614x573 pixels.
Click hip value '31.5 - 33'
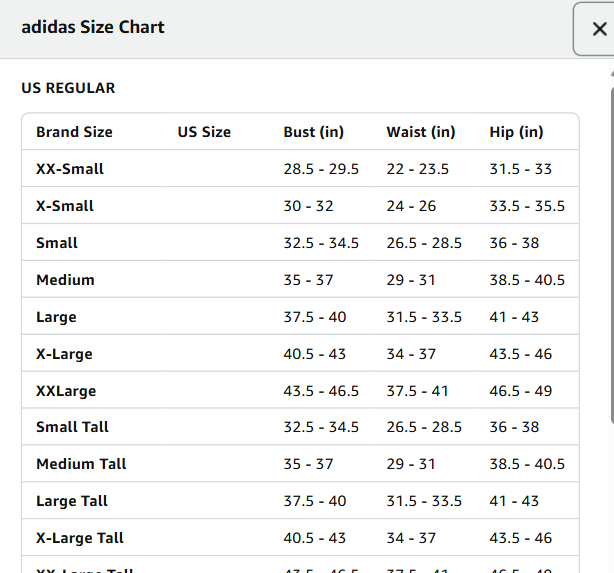click(x=520, y=169)
